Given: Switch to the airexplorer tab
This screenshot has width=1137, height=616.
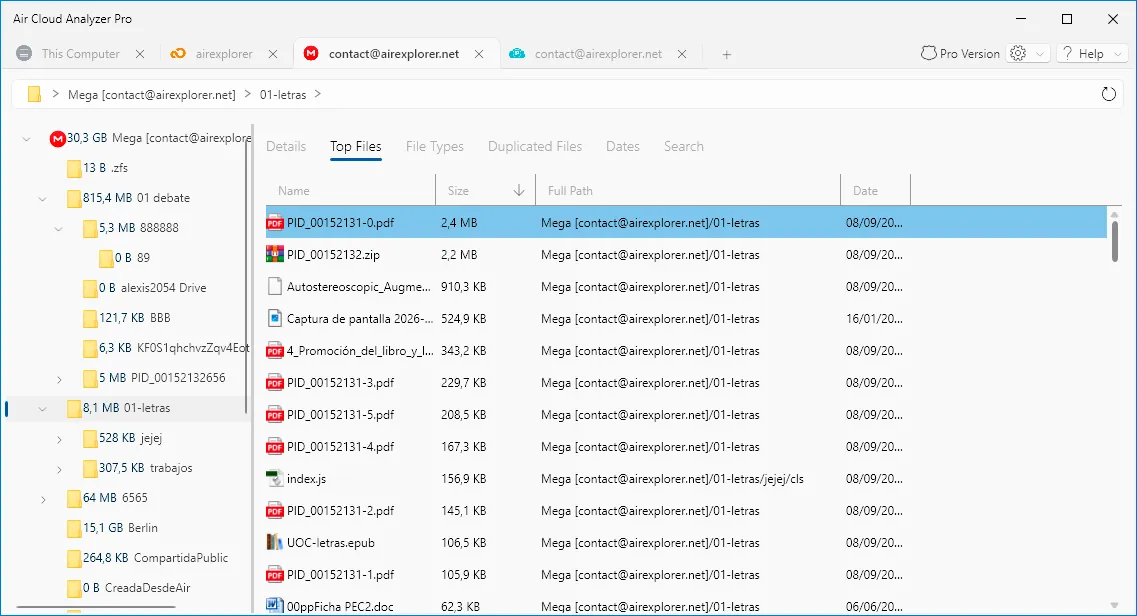Looking at the screenshot, I should (x=224, y=54).
